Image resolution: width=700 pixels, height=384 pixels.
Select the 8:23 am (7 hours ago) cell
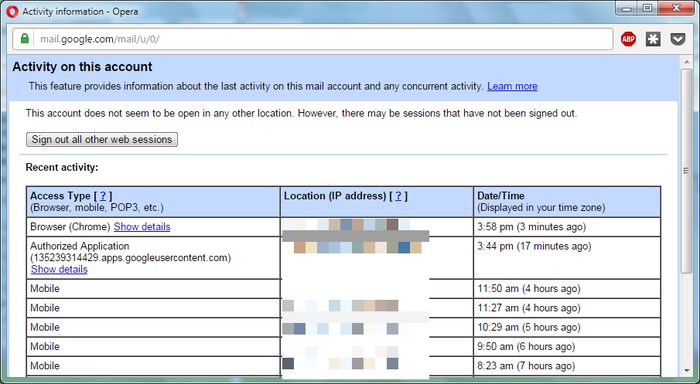(x=567, y=366)
